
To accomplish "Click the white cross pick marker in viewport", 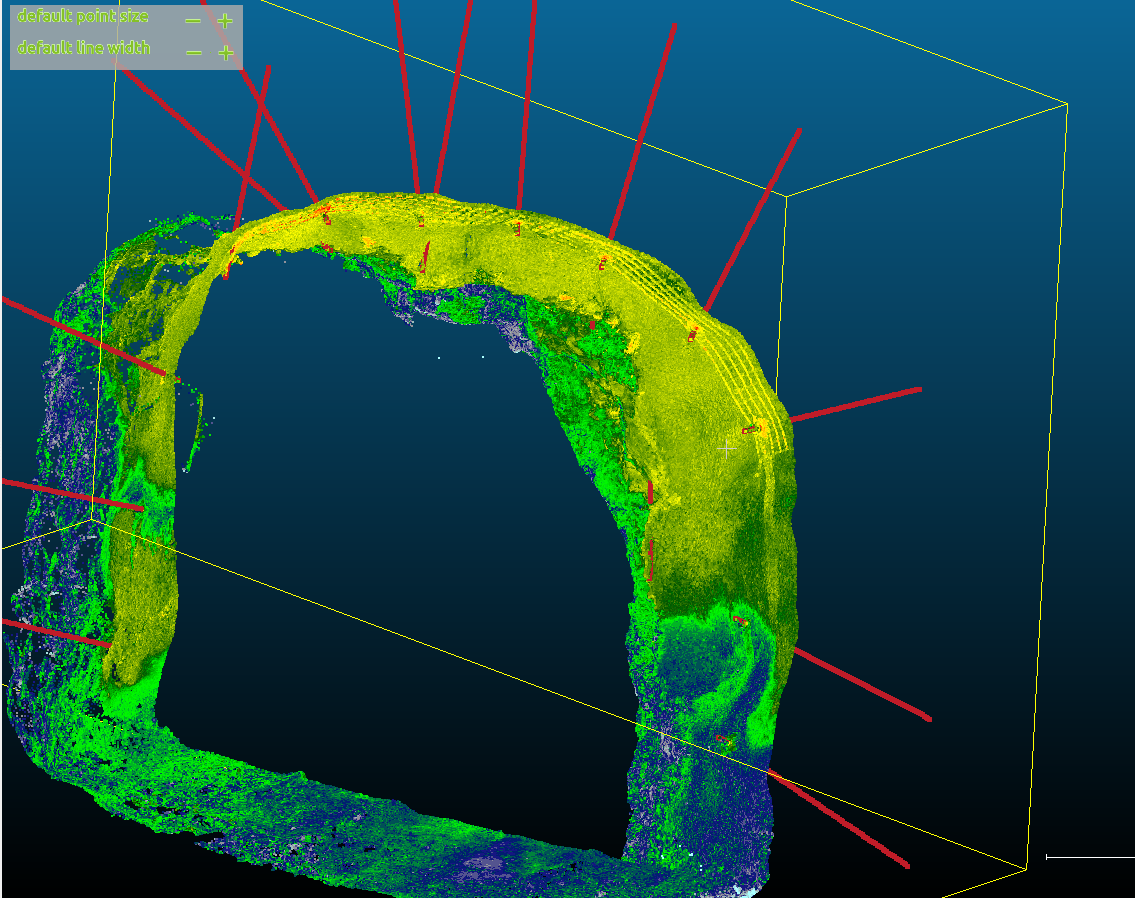I will coord(725,450).
